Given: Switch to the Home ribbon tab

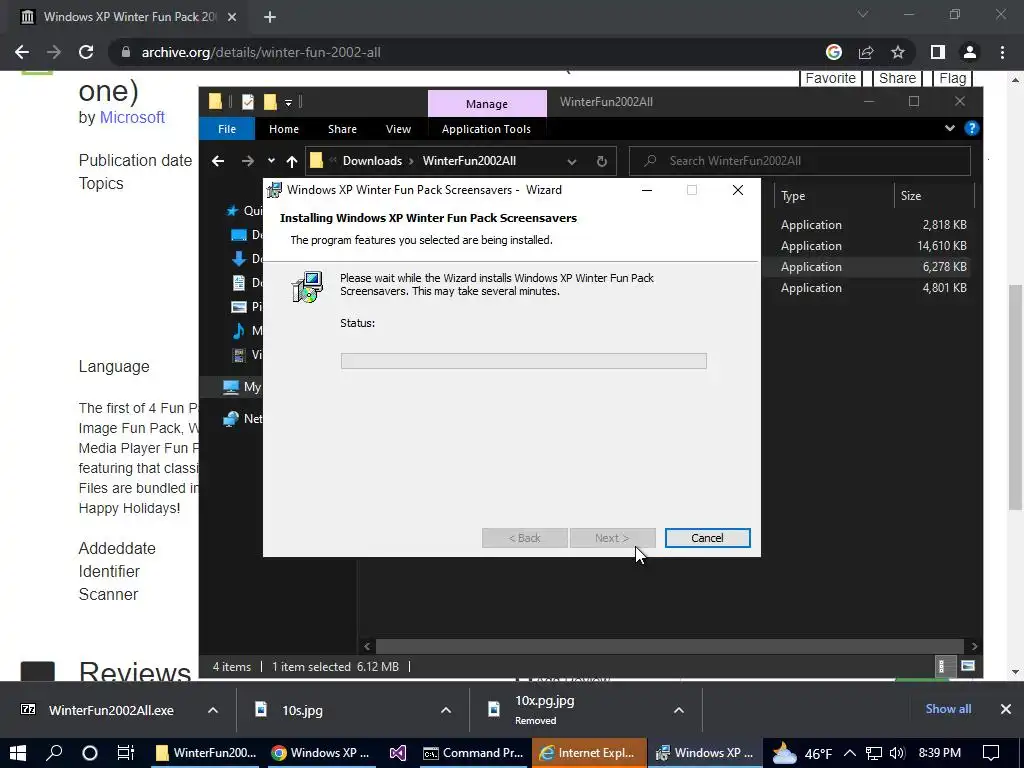Looking at the screenshot, I should [x=283, y=129].
